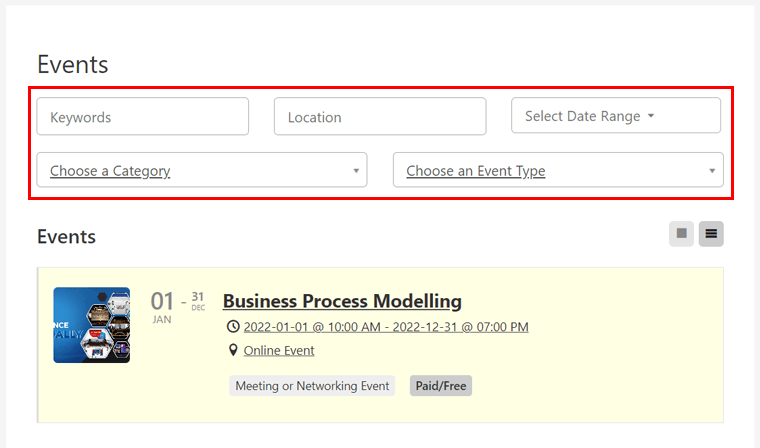Switch to grid view layout icon
The width and height of the screenshot is (760, 448).
[681, 234]
